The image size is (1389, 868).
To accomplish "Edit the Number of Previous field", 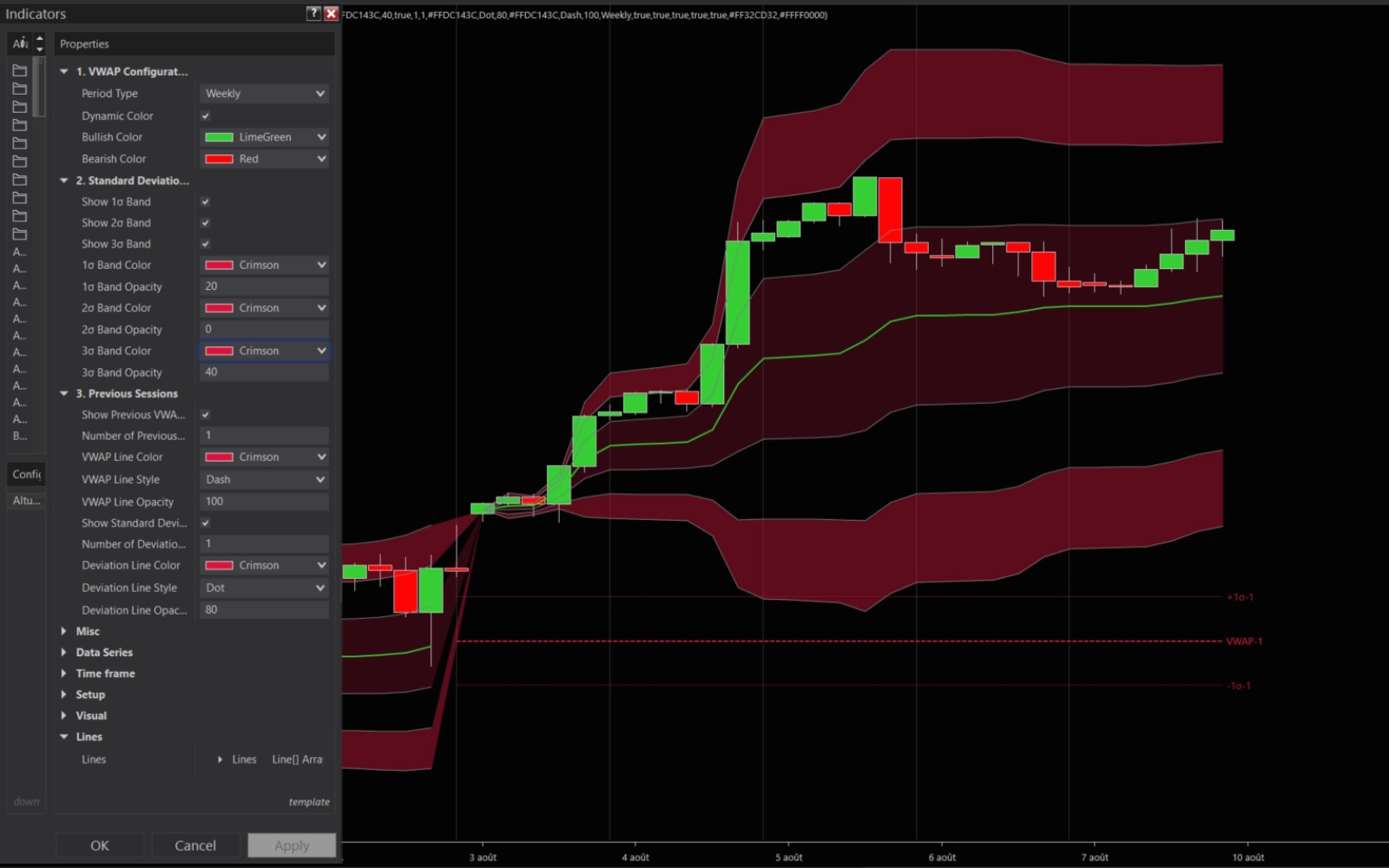I will point(264,436).
